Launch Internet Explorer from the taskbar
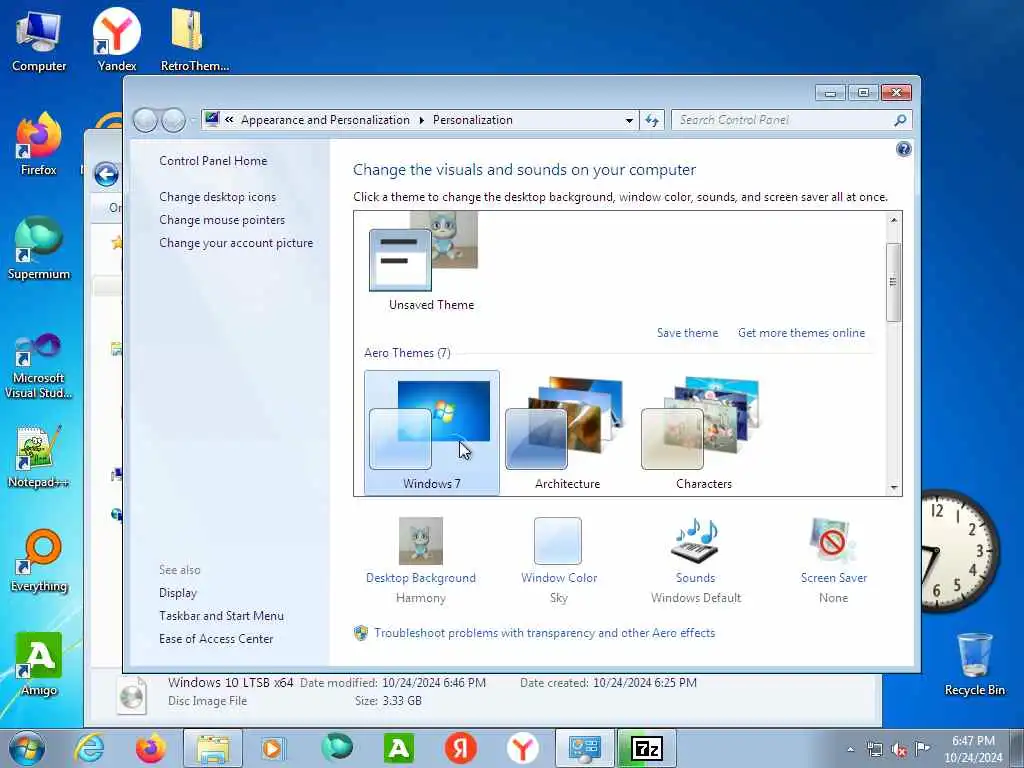 tap(88, 748)
